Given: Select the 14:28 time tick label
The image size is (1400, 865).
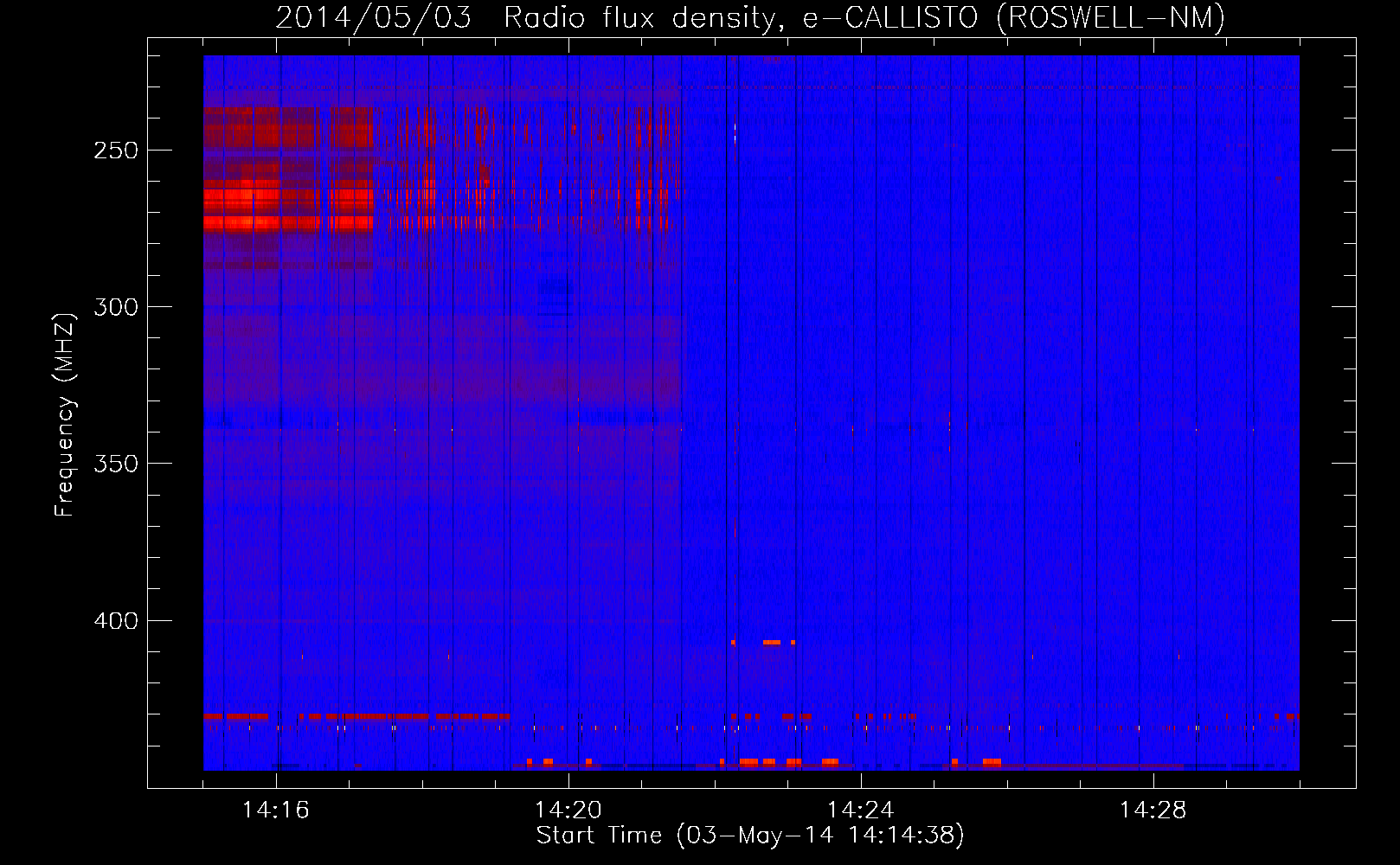Looking at the screenshot, I should click(1153, 811).
